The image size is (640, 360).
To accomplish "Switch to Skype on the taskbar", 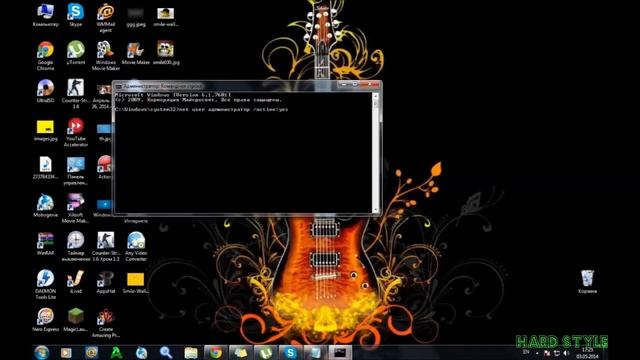I will coord(290,353).
